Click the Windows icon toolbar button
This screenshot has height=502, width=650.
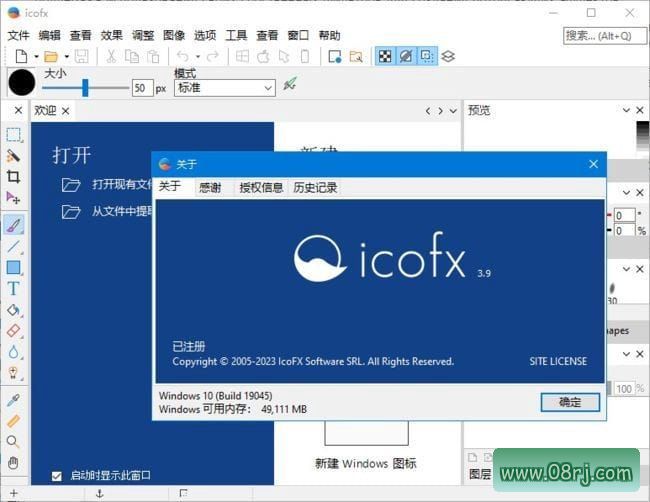tap(242, 56)
